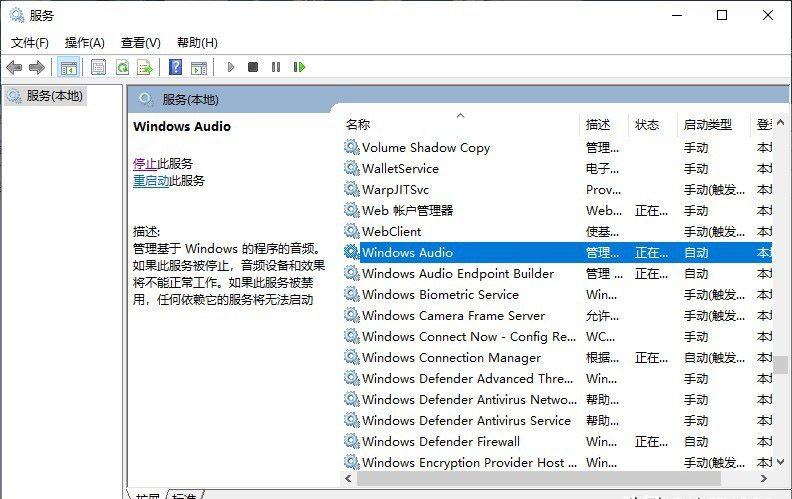Click the Stop service square icon
Image resolution: width=792 pixels, height=499 pixels.
(253, 67)
